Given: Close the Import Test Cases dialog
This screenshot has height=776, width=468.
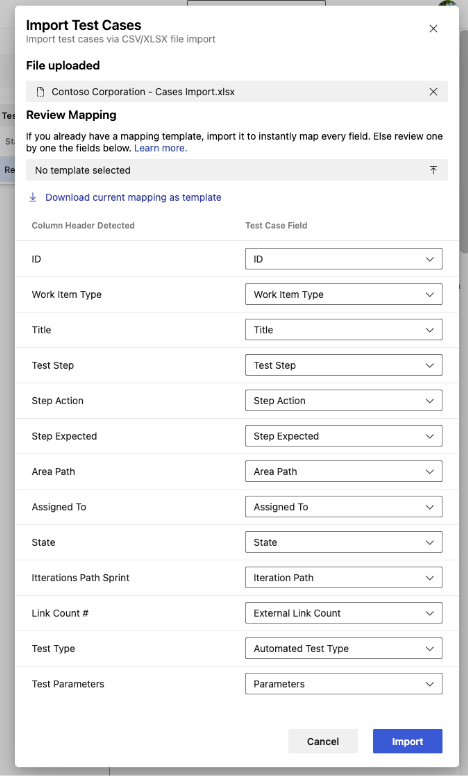Looking at the screenshot, I should [433, 29].
